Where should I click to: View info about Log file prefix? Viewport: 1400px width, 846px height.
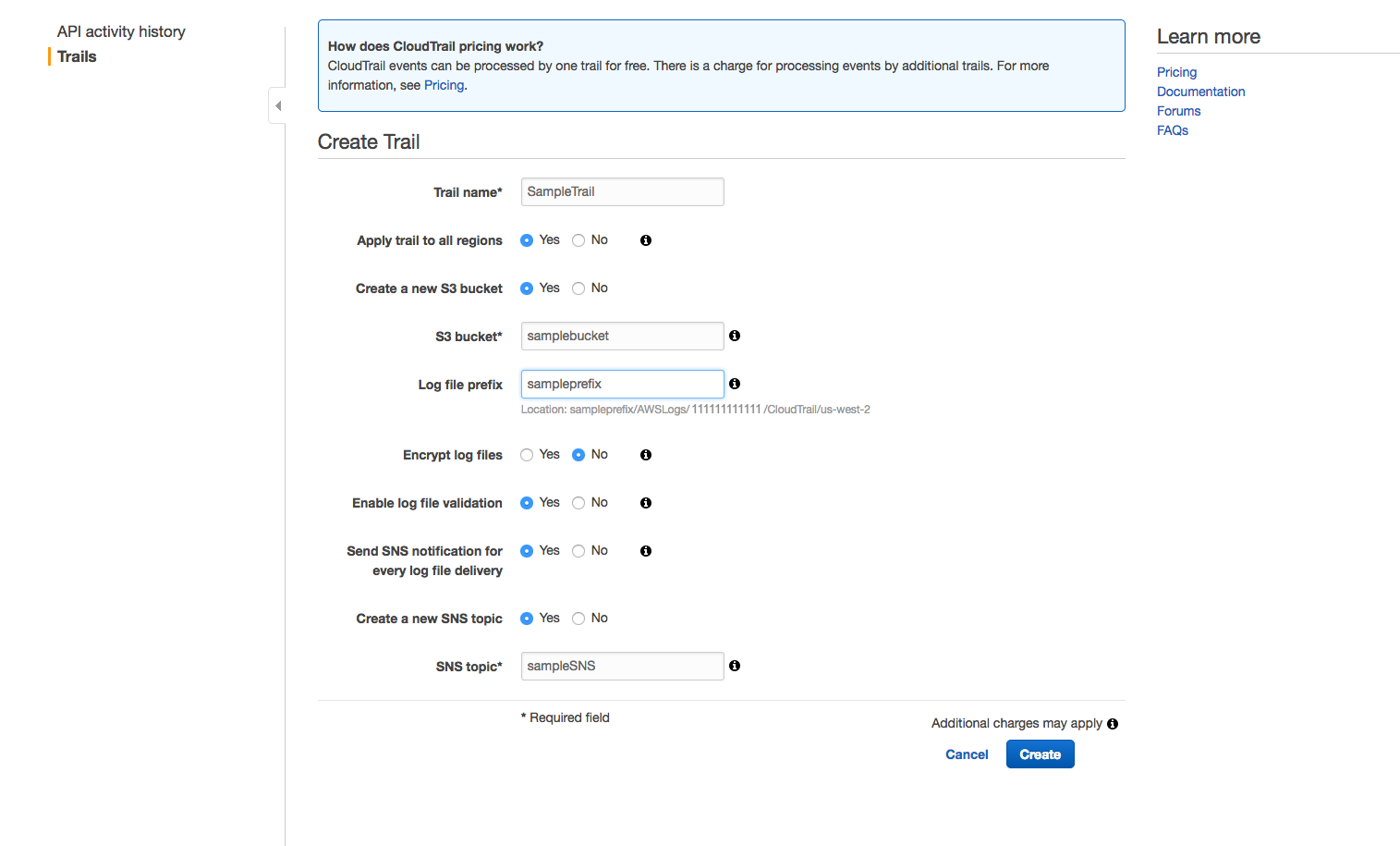pos(735,384)
